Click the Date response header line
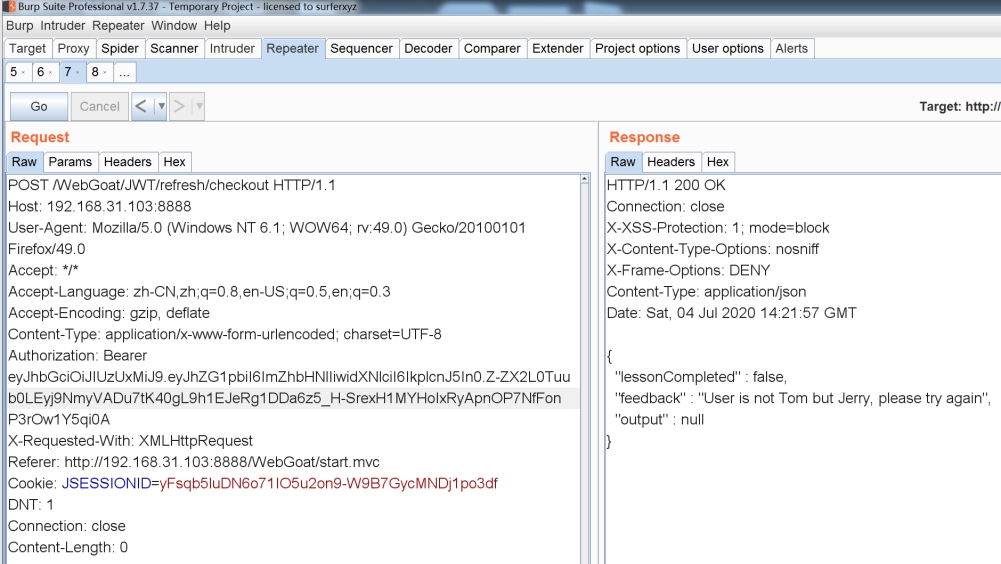Viewport: 1001px width, 564px height. point(732,313)
